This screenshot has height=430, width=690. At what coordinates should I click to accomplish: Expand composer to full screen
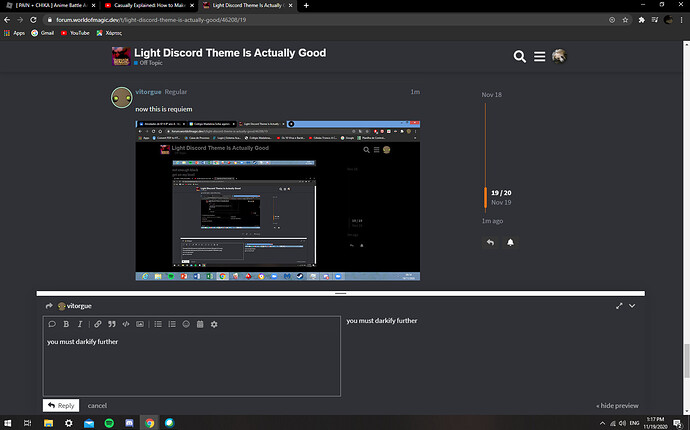(619, 306)
